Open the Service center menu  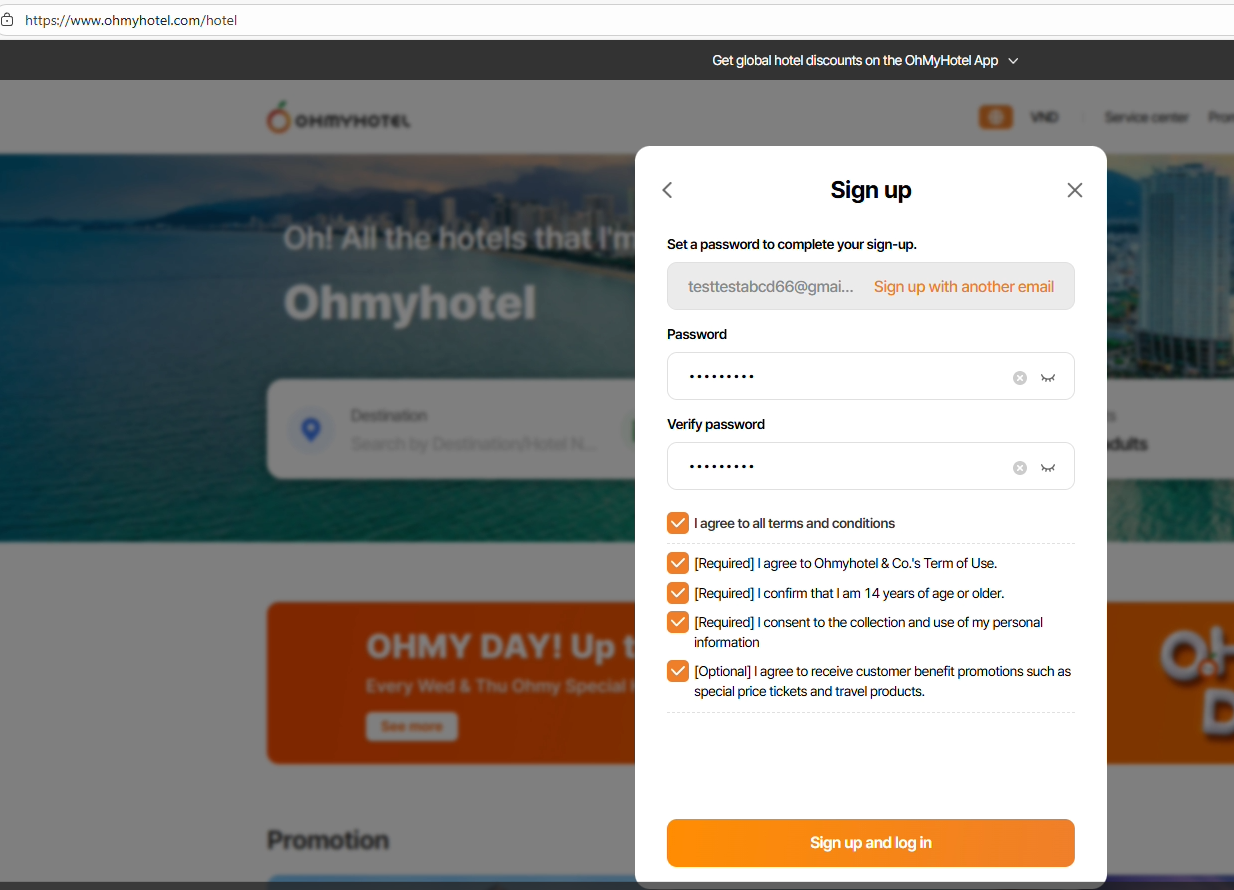[1146, 117]
